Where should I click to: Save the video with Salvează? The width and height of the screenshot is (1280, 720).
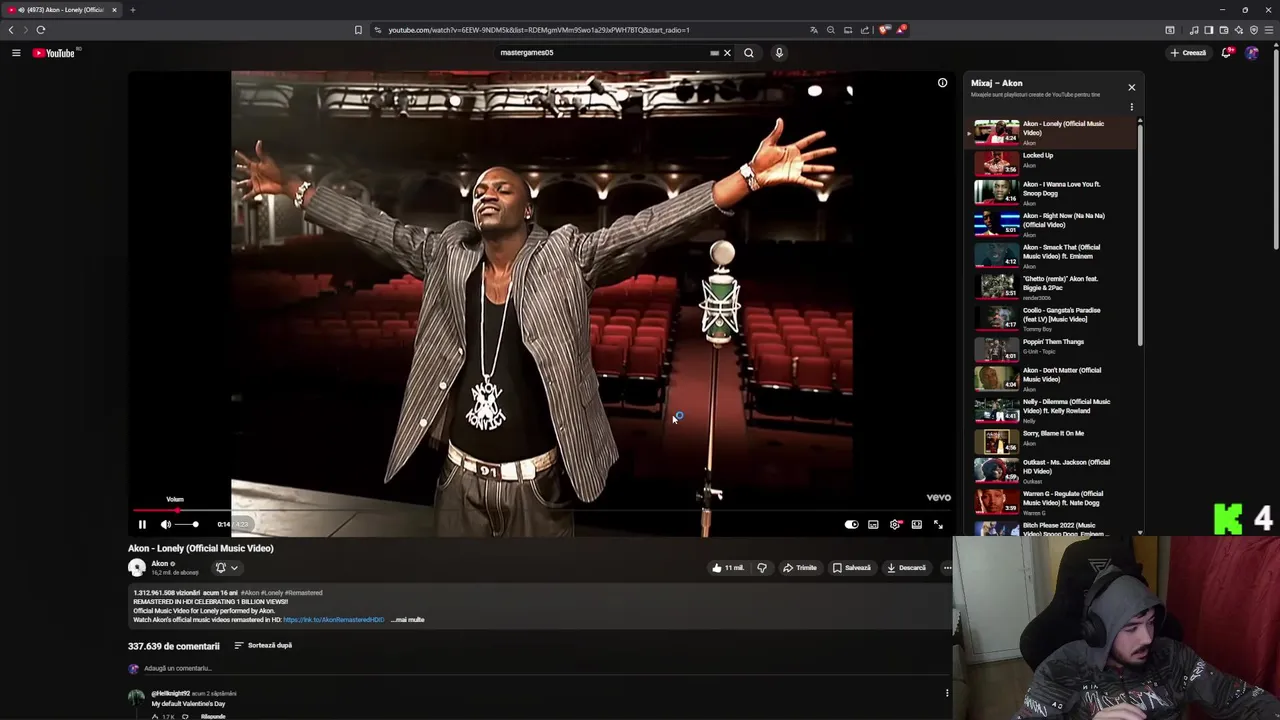coord(852,568)
